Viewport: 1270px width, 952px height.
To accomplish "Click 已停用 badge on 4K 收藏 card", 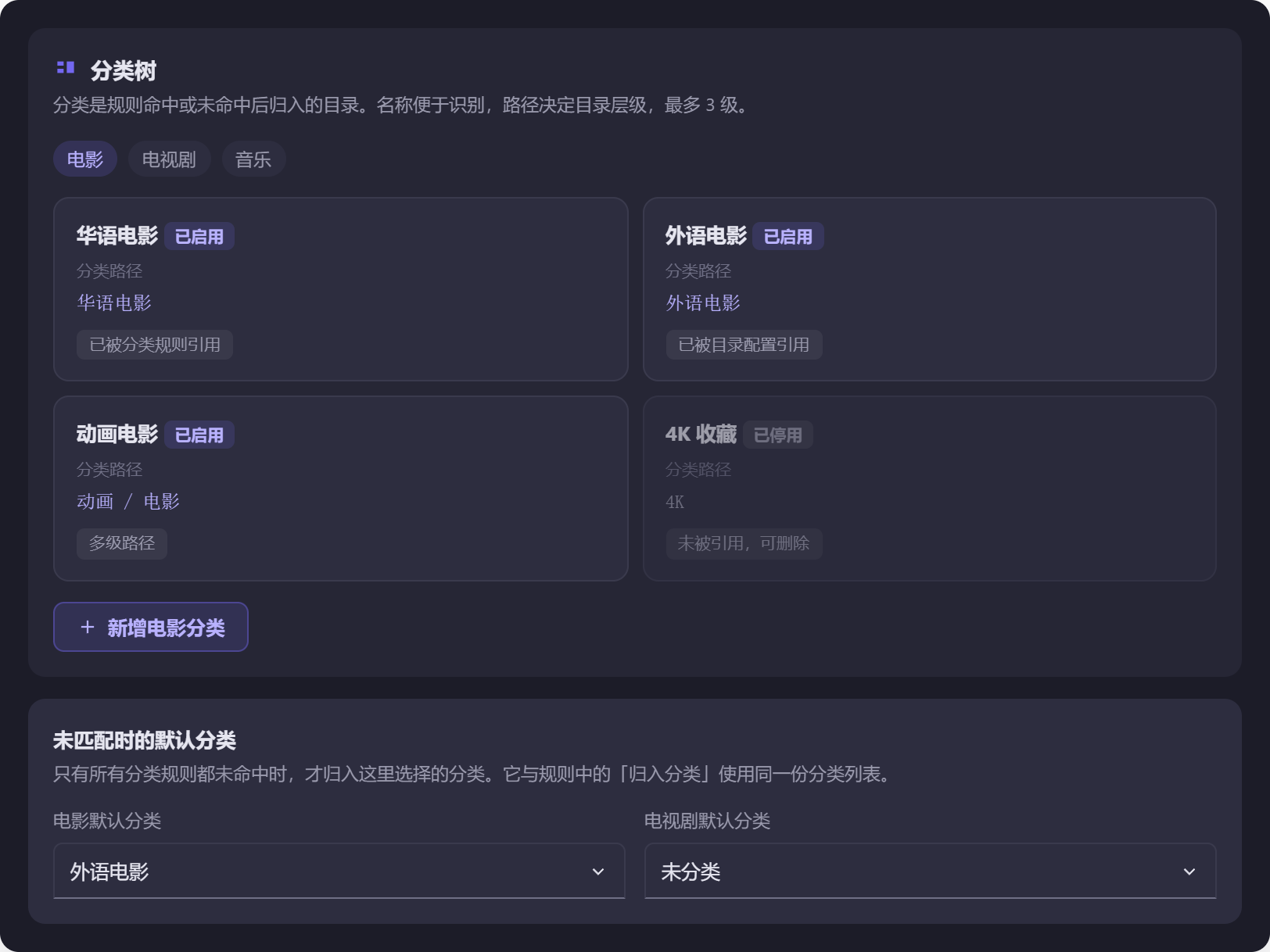I will (778, 435).
